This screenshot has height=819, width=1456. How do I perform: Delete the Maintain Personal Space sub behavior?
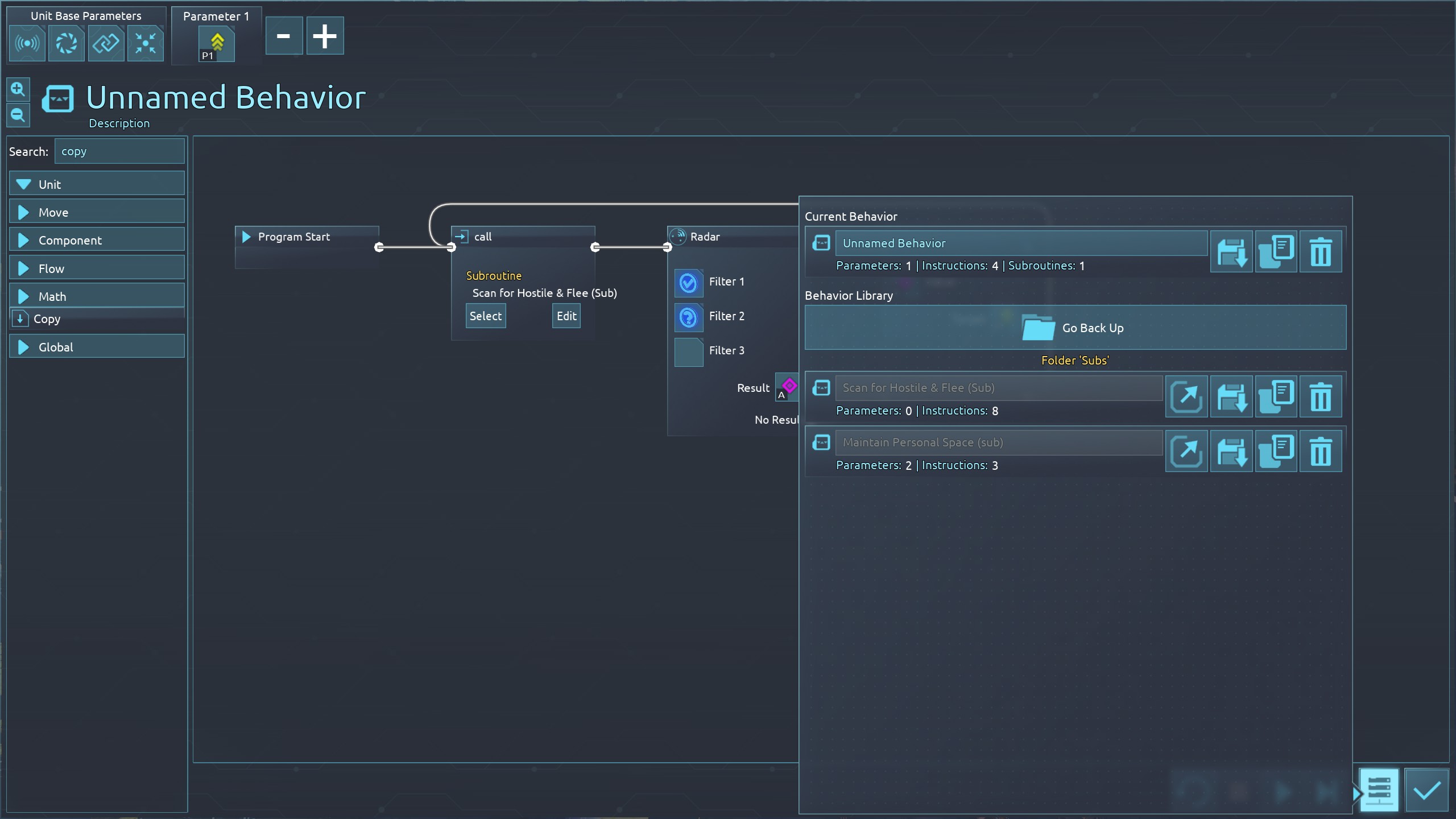click(x=1320, y=452)
